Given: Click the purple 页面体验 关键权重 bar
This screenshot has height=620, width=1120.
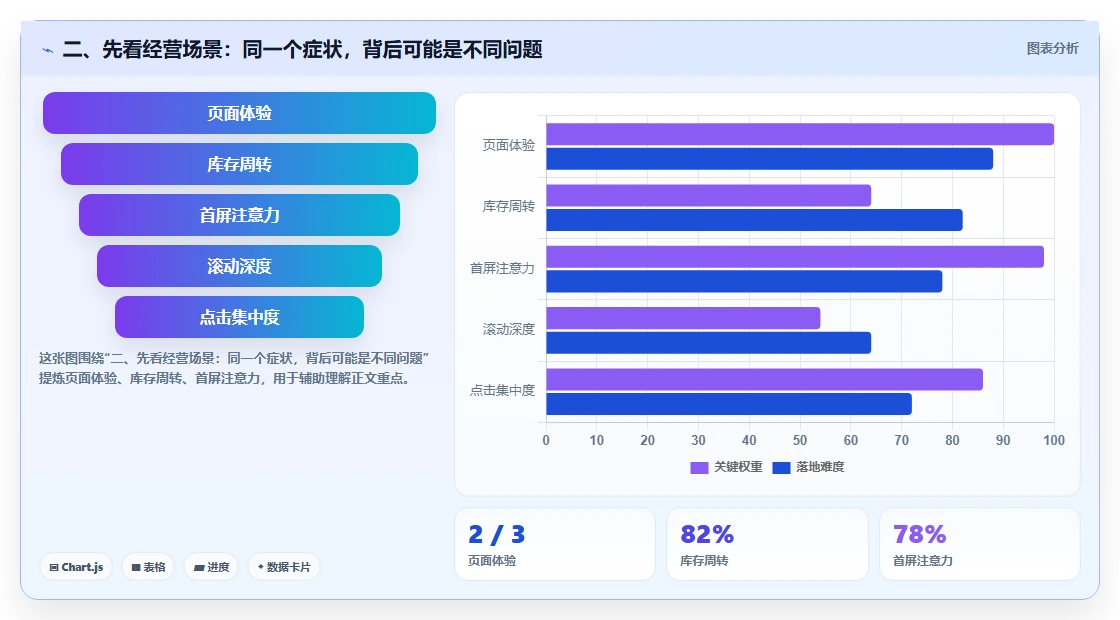Looking at the screenshot, I should point(800,134).
